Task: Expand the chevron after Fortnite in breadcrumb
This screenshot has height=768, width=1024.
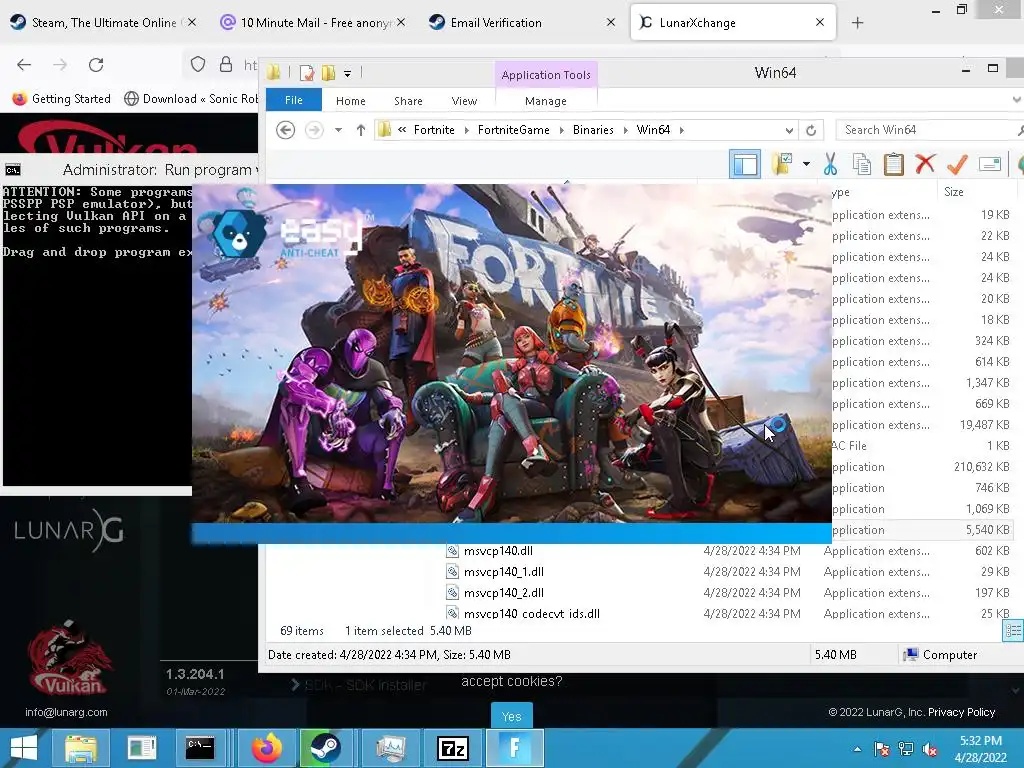Action: coord(466,130)
